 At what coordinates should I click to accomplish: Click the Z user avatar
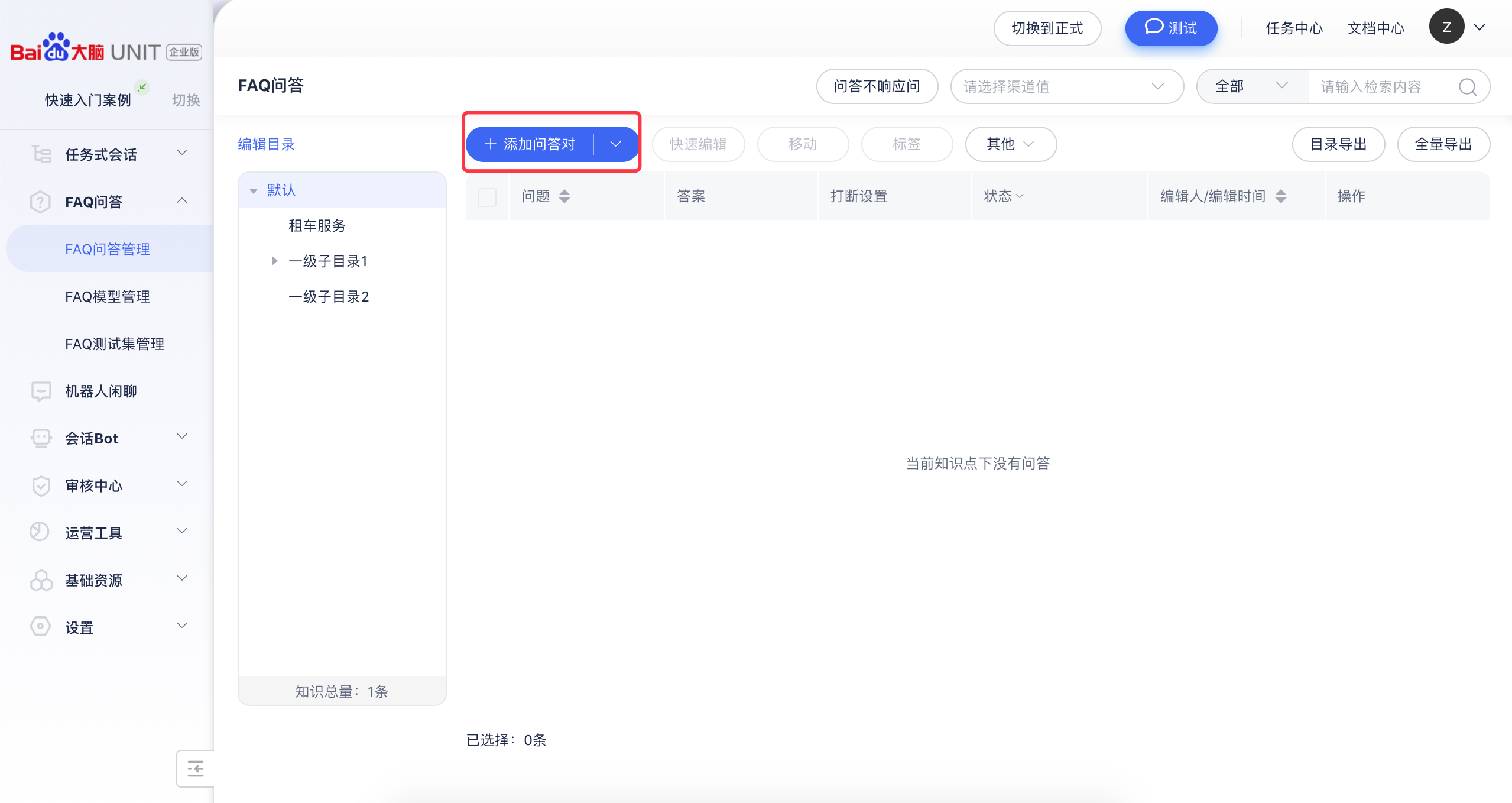point(1446,27)
